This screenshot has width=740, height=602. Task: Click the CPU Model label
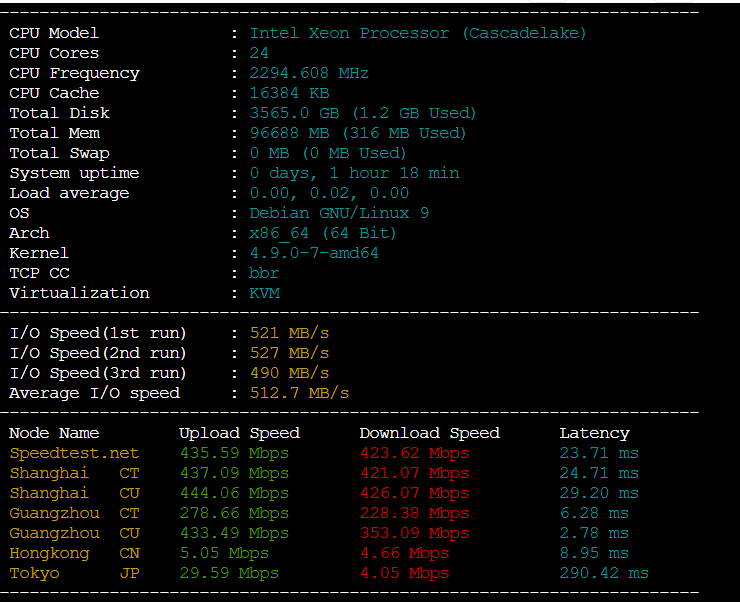tap(54, 33)
